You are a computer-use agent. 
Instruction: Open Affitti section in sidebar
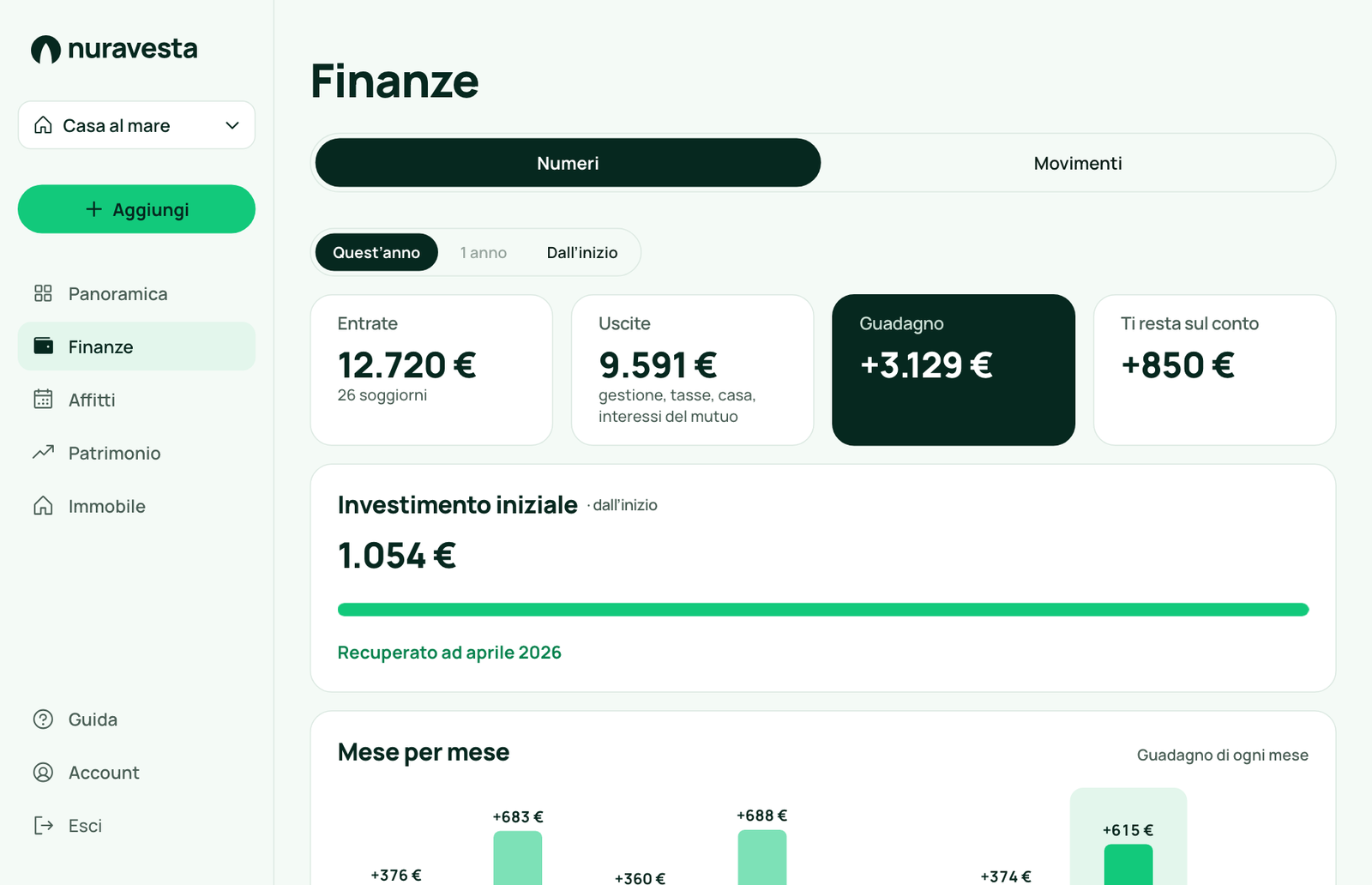136,400
